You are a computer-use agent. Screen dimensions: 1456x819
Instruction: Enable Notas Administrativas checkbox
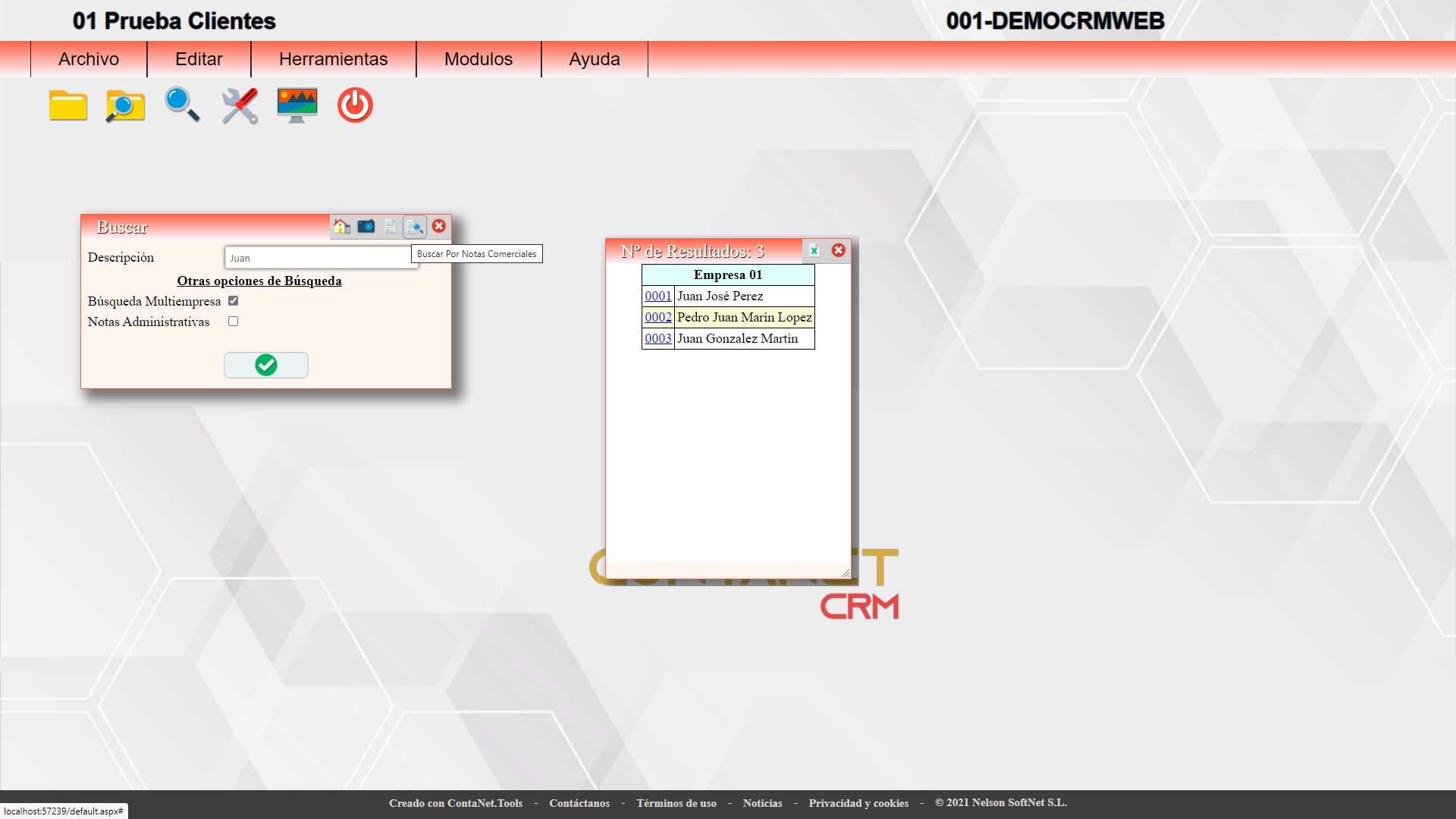(234, 322)
